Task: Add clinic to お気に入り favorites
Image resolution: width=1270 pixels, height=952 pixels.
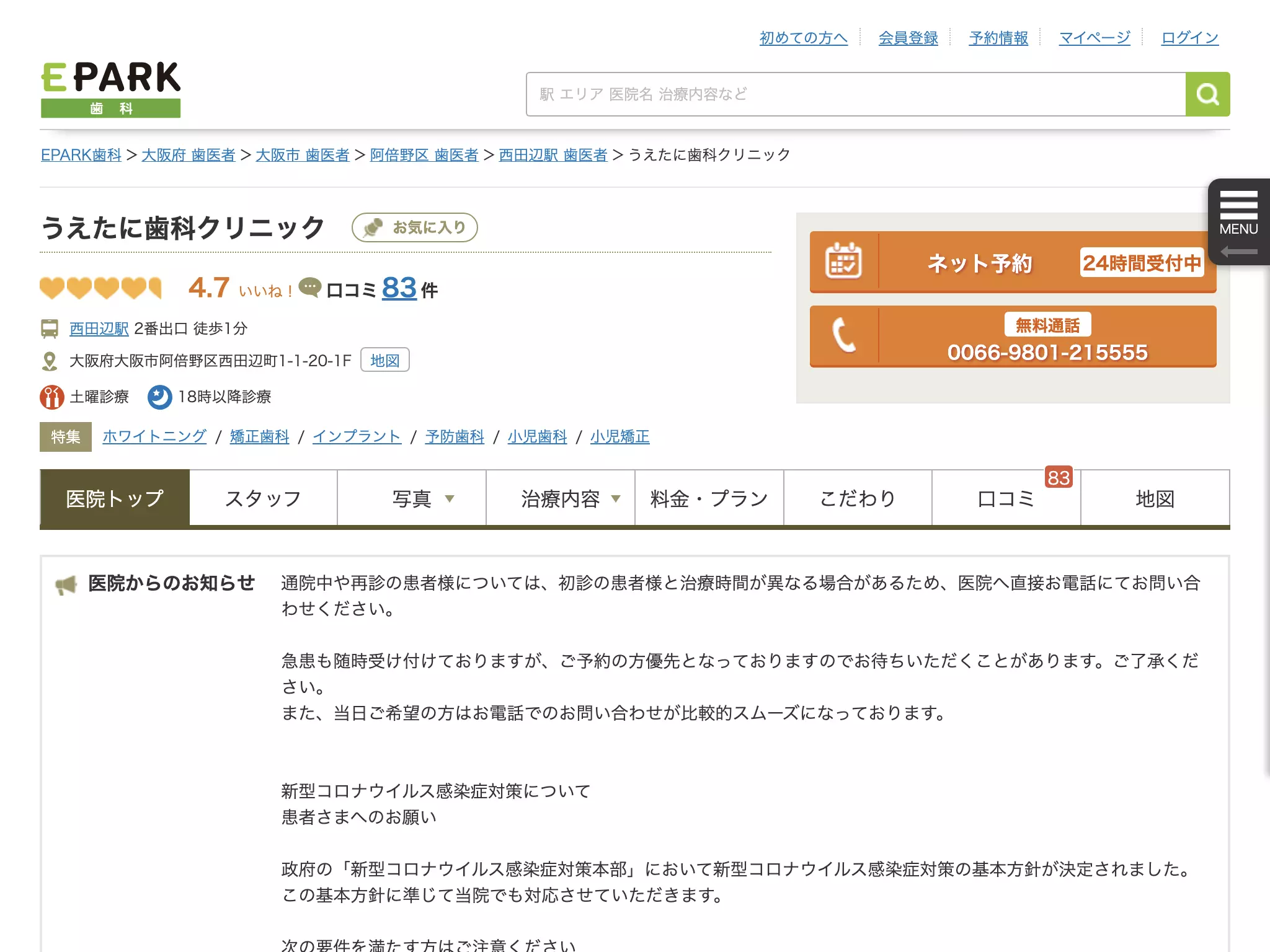Action: click(x=415, y=227)
